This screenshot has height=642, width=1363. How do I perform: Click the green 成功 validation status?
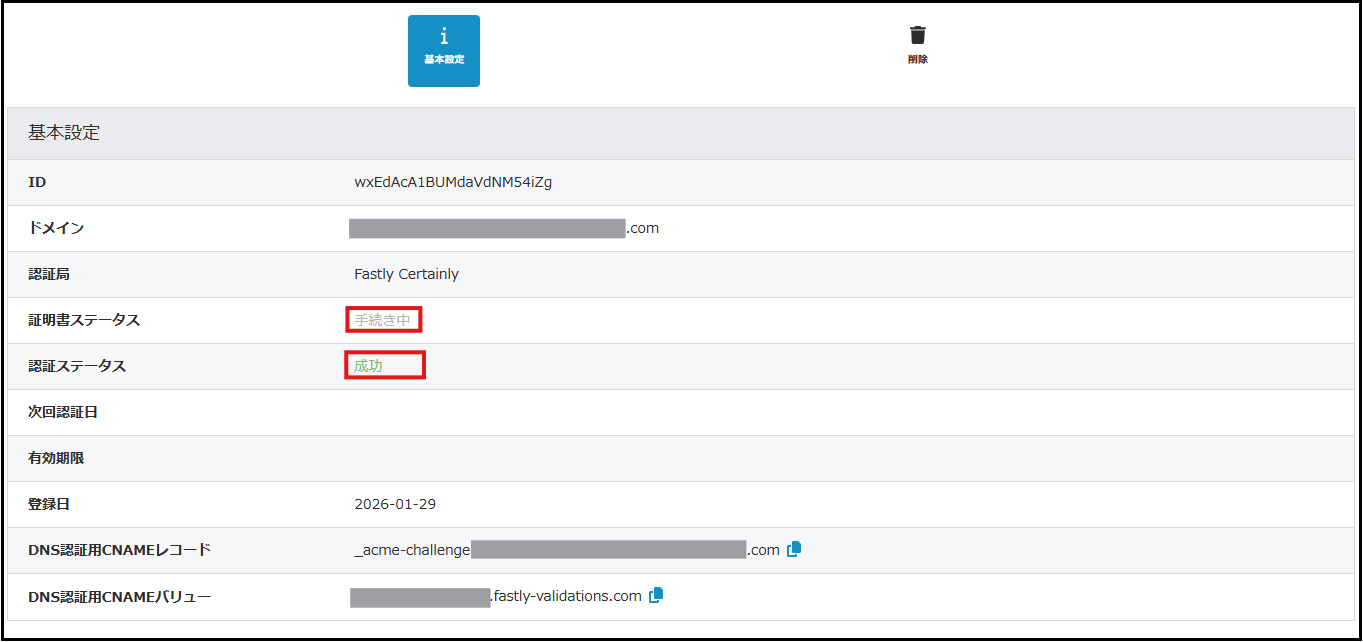click(x=369, y=366)
